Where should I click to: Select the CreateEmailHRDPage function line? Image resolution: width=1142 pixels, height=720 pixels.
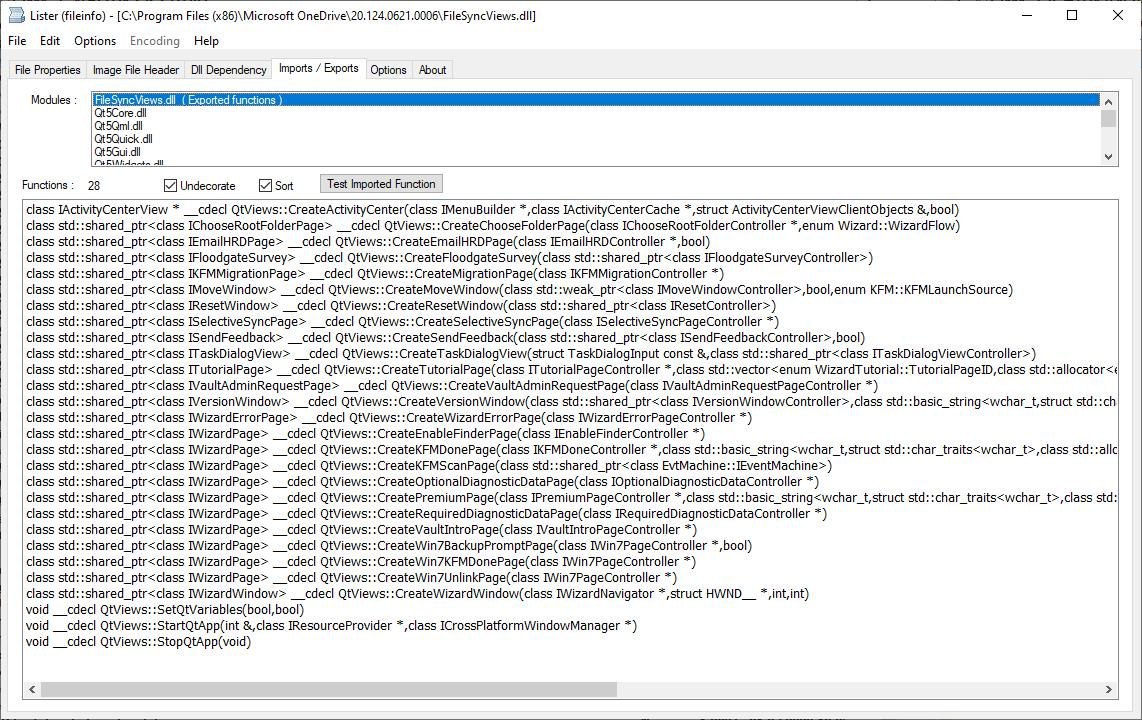pyautogui.click(x=368, y=242)
